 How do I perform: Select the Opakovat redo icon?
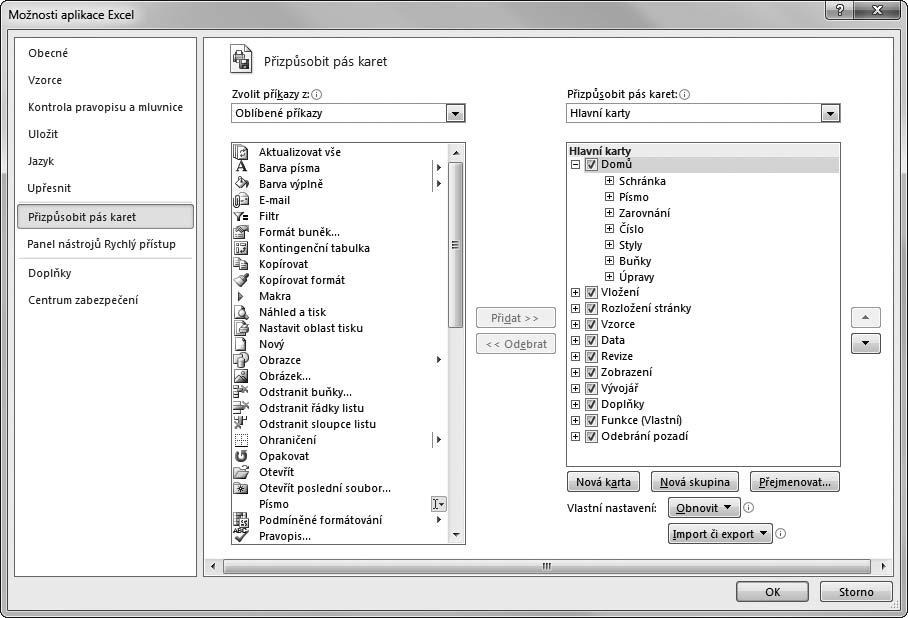[x=241, y=456]
